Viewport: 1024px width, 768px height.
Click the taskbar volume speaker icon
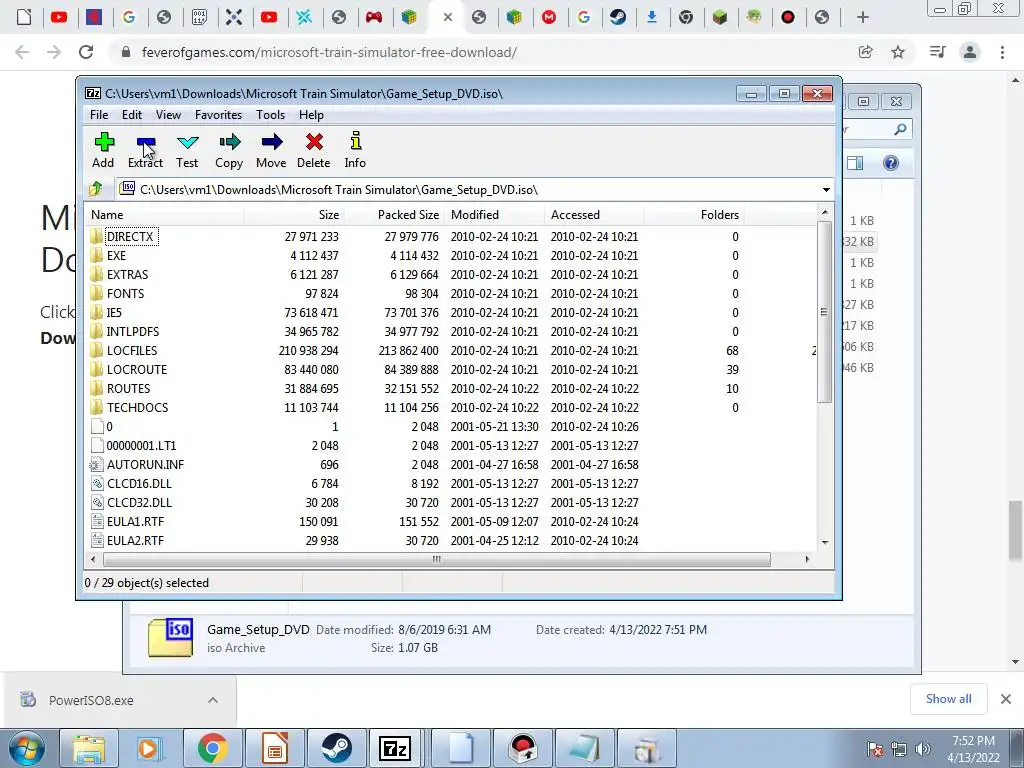(923, 749)
